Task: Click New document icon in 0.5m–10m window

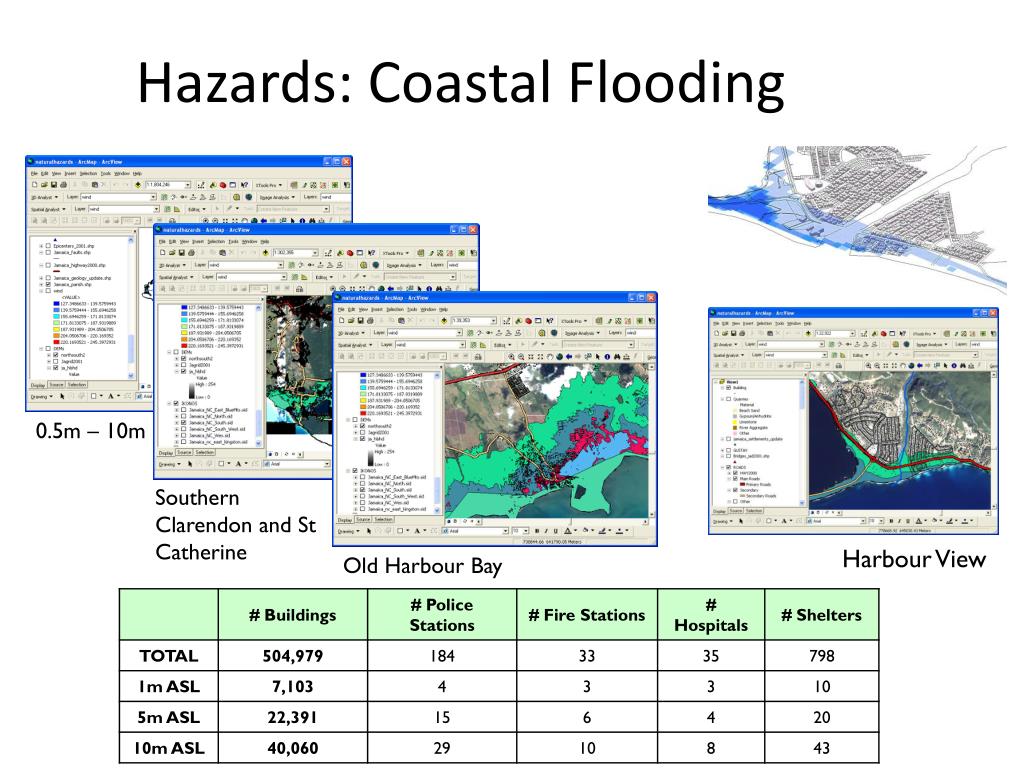Action: 35,184
